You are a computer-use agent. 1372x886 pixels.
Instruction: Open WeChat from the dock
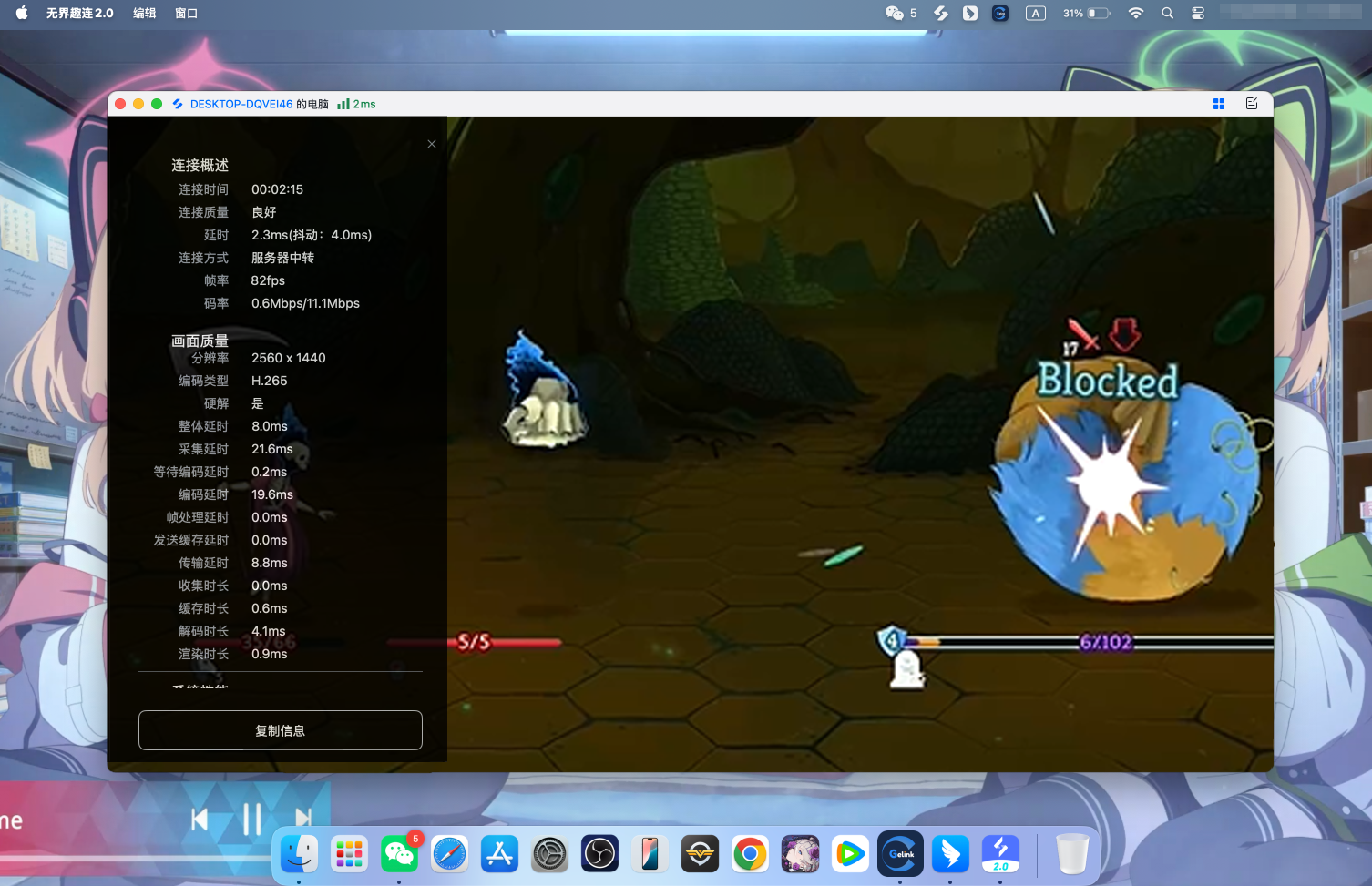[399, 854]
